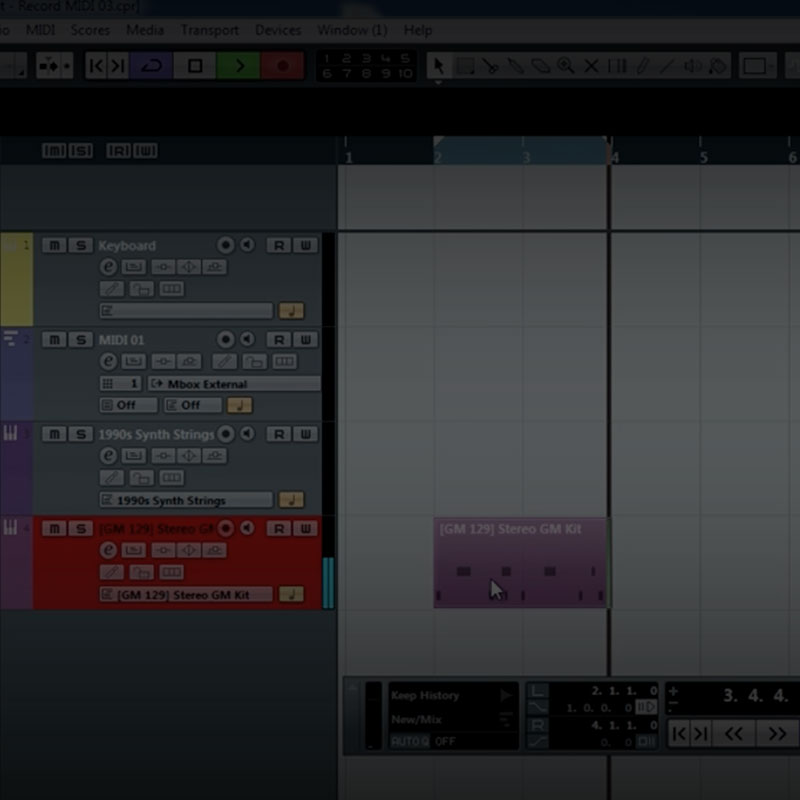800x800 pixels.
Task: Toggle the global Write automation button
Action: 145,151
